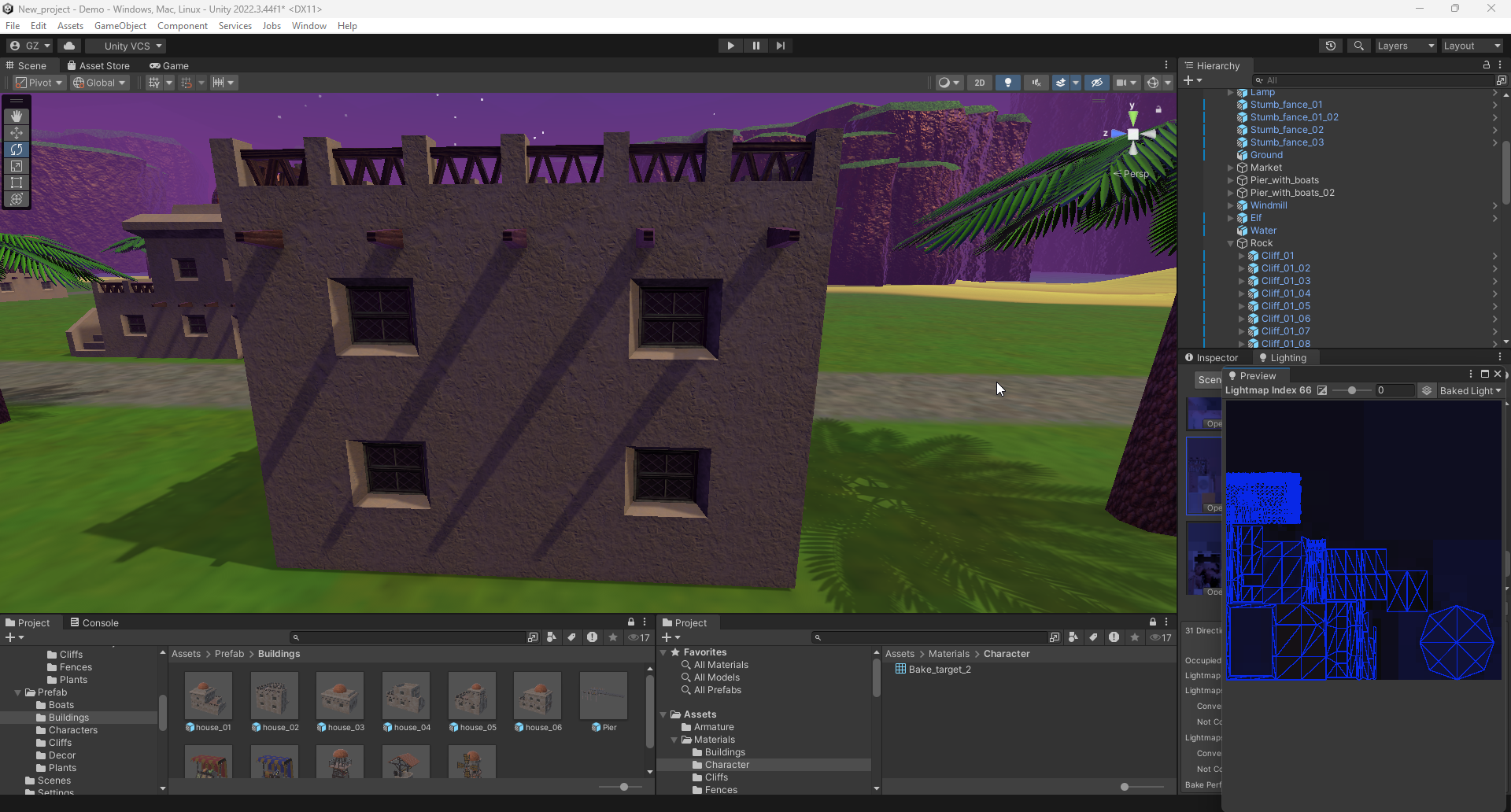Toggle scene lighting bulb button

(1008, 83)
